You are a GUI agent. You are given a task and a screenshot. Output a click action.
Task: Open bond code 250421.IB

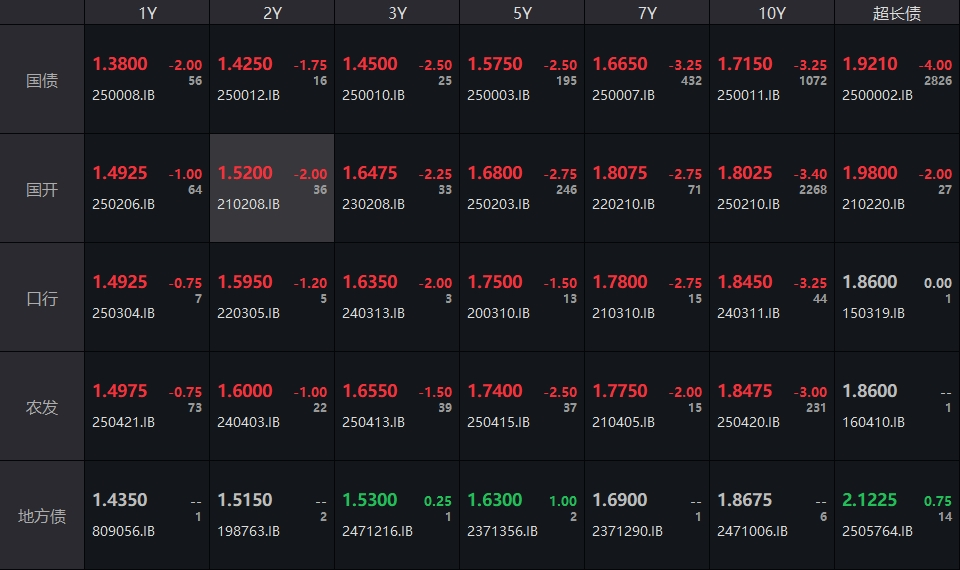124,422
